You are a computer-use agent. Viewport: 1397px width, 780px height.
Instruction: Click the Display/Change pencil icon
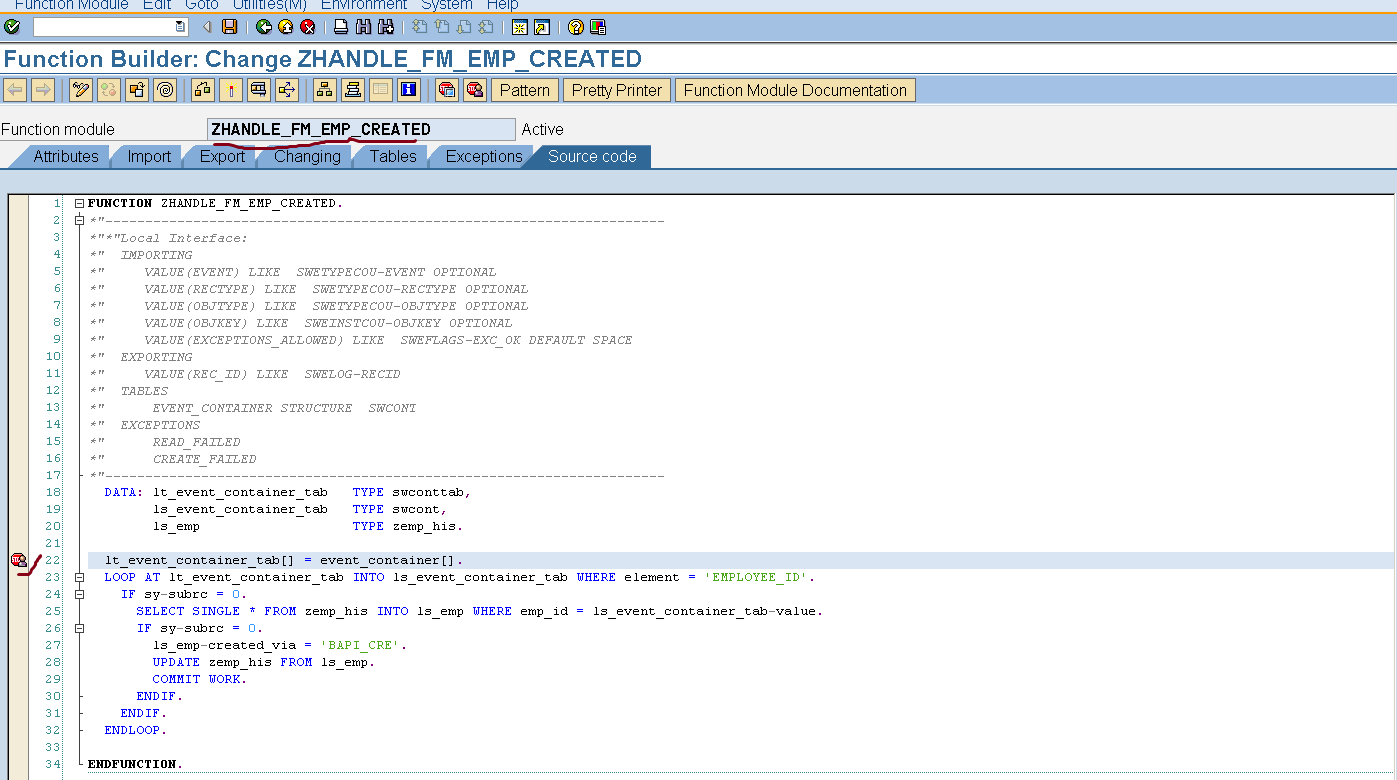[81, 90]
